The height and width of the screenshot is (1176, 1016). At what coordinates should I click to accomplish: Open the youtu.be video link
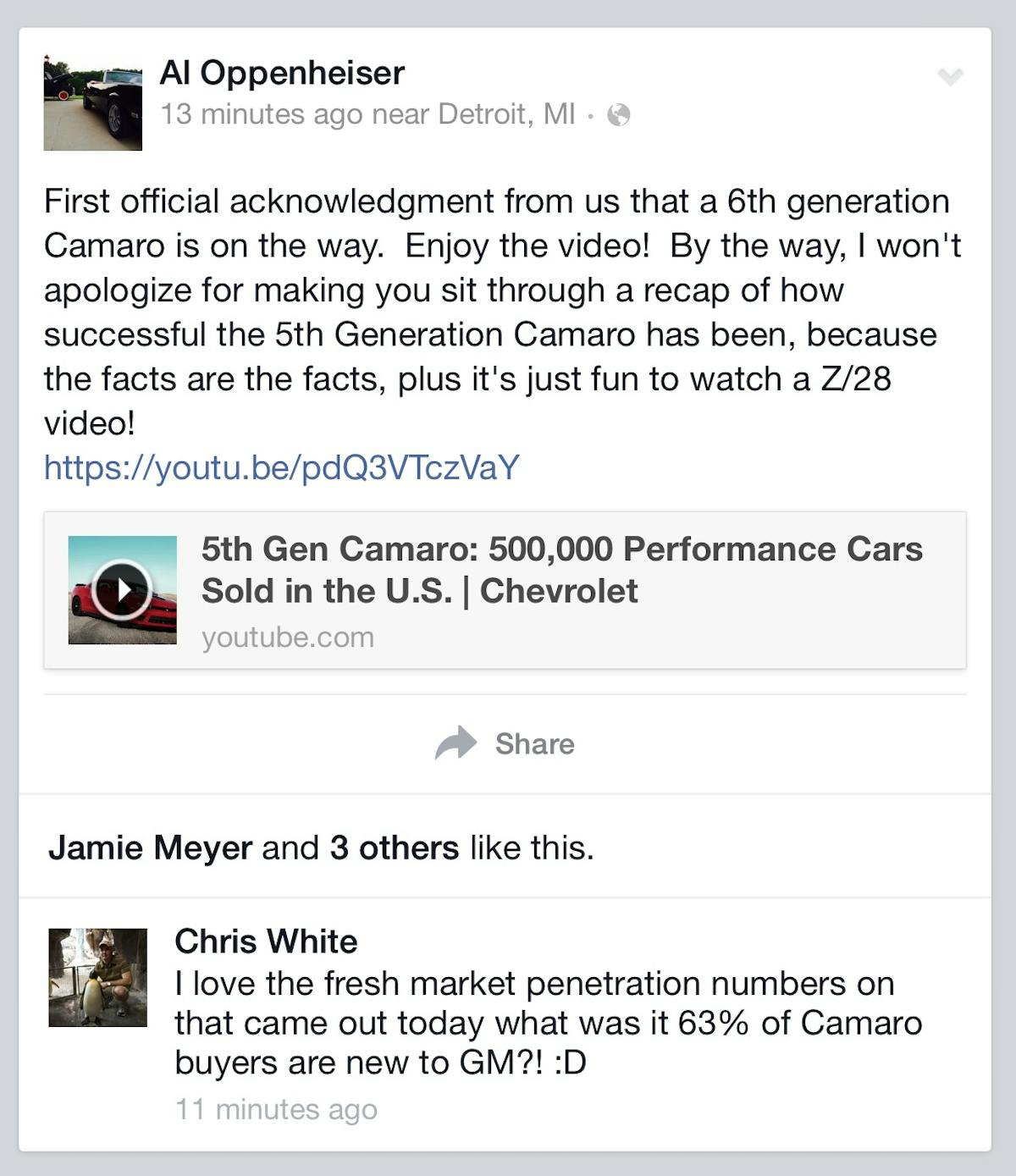281,467
